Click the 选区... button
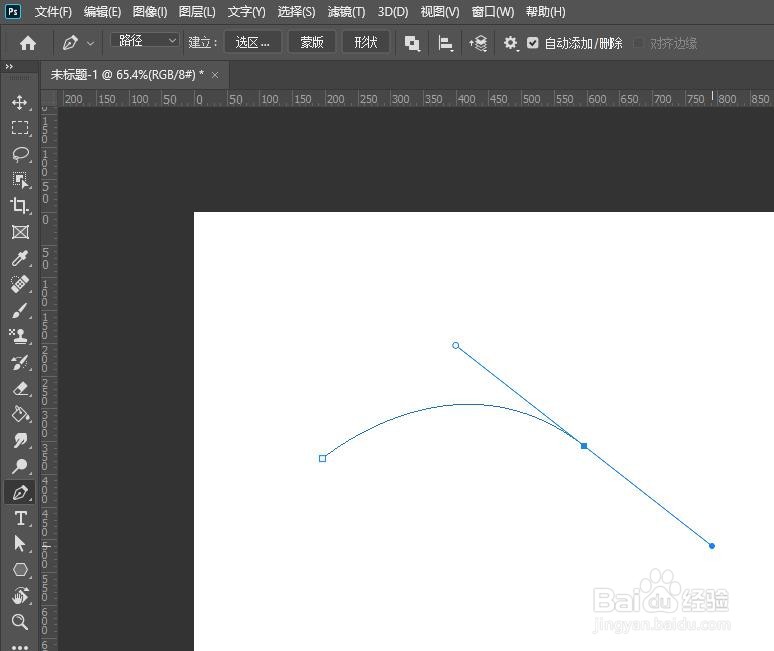This screenshot has height=651, width=774. click(253, 42)
